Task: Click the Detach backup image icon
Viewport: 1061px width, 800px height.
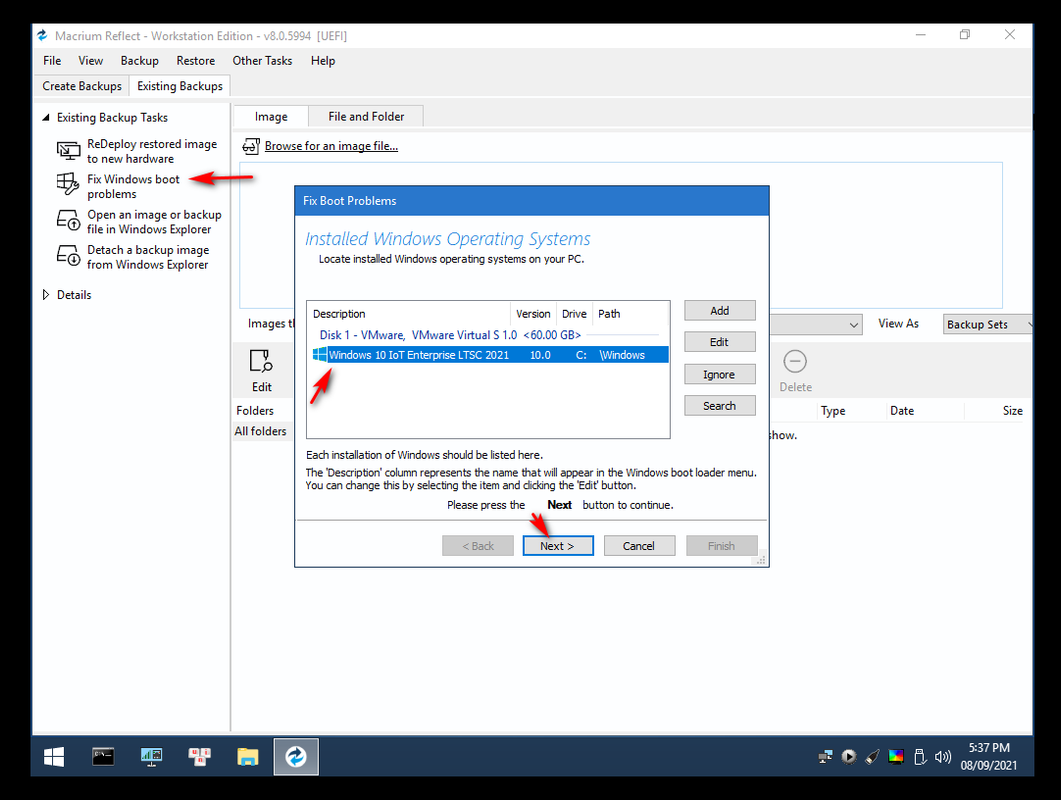Action: coord(68,256)
